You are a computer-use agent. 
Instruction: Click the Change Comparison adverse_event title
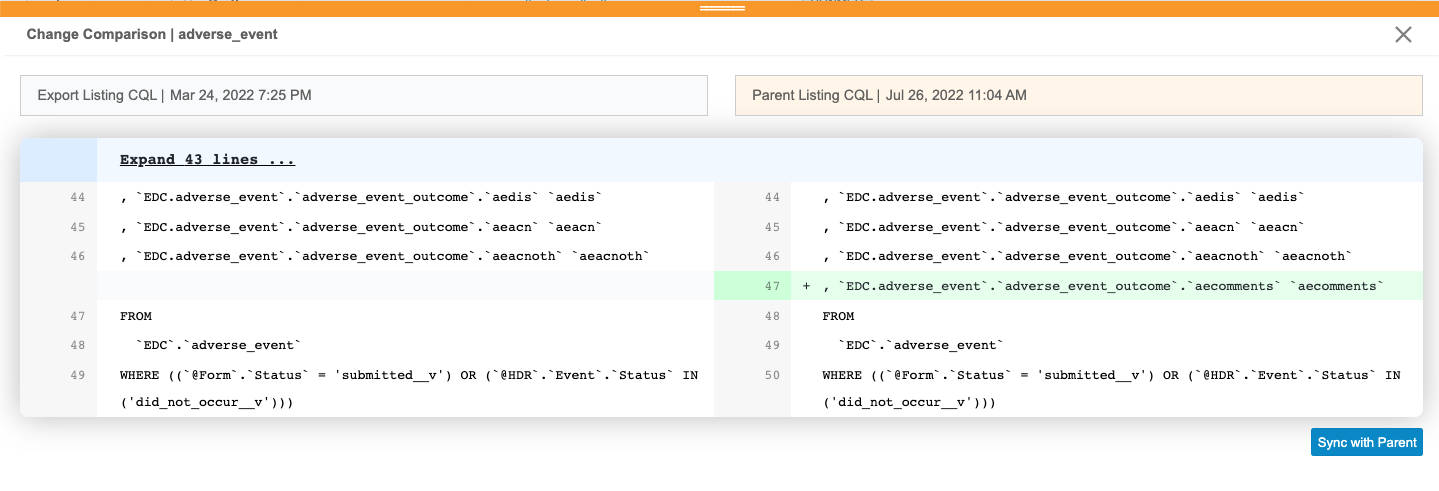(152, 35)
